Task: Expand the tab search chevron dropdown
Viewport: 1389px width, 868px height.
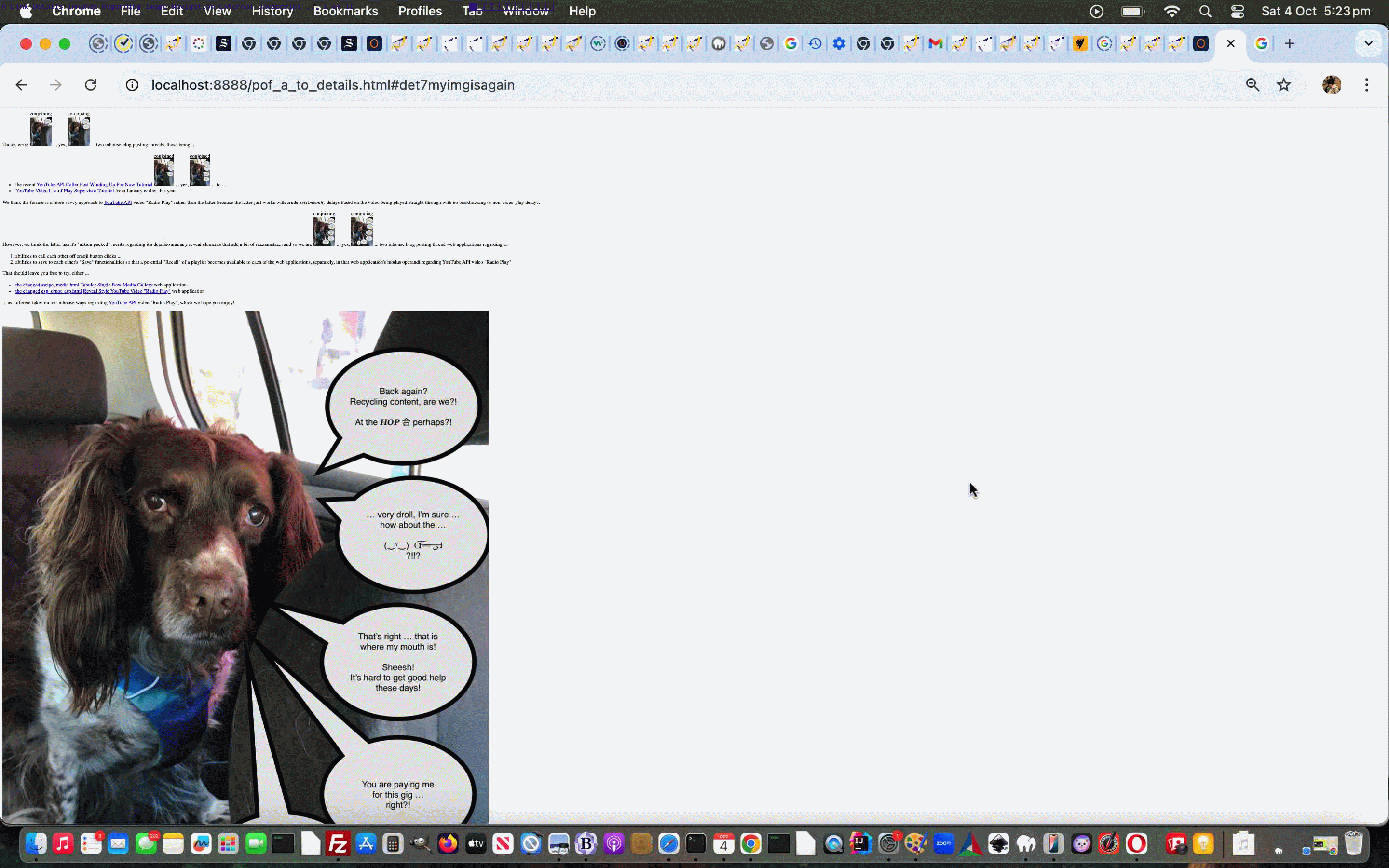Action: coord(1368,43)
